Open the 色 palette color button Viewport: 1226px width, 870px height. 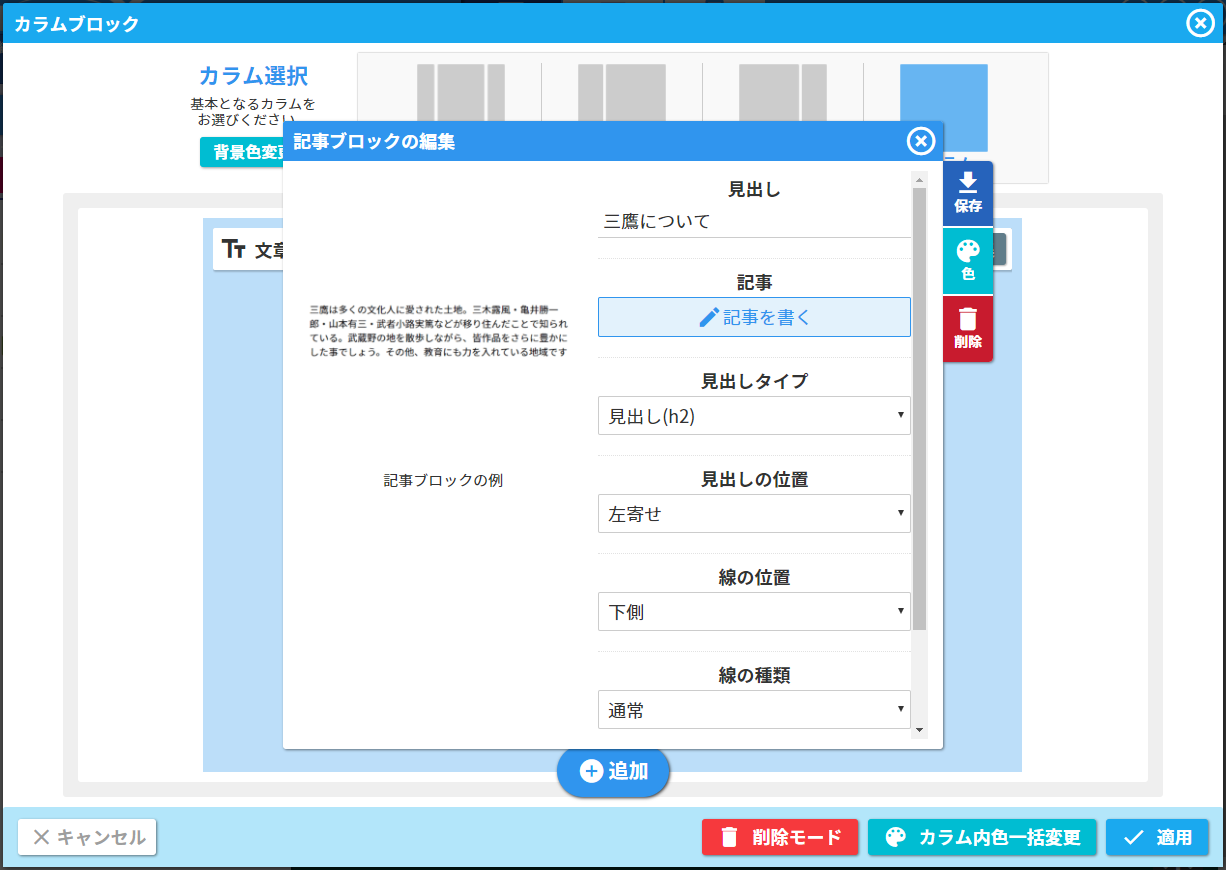(x=967, y=260)
